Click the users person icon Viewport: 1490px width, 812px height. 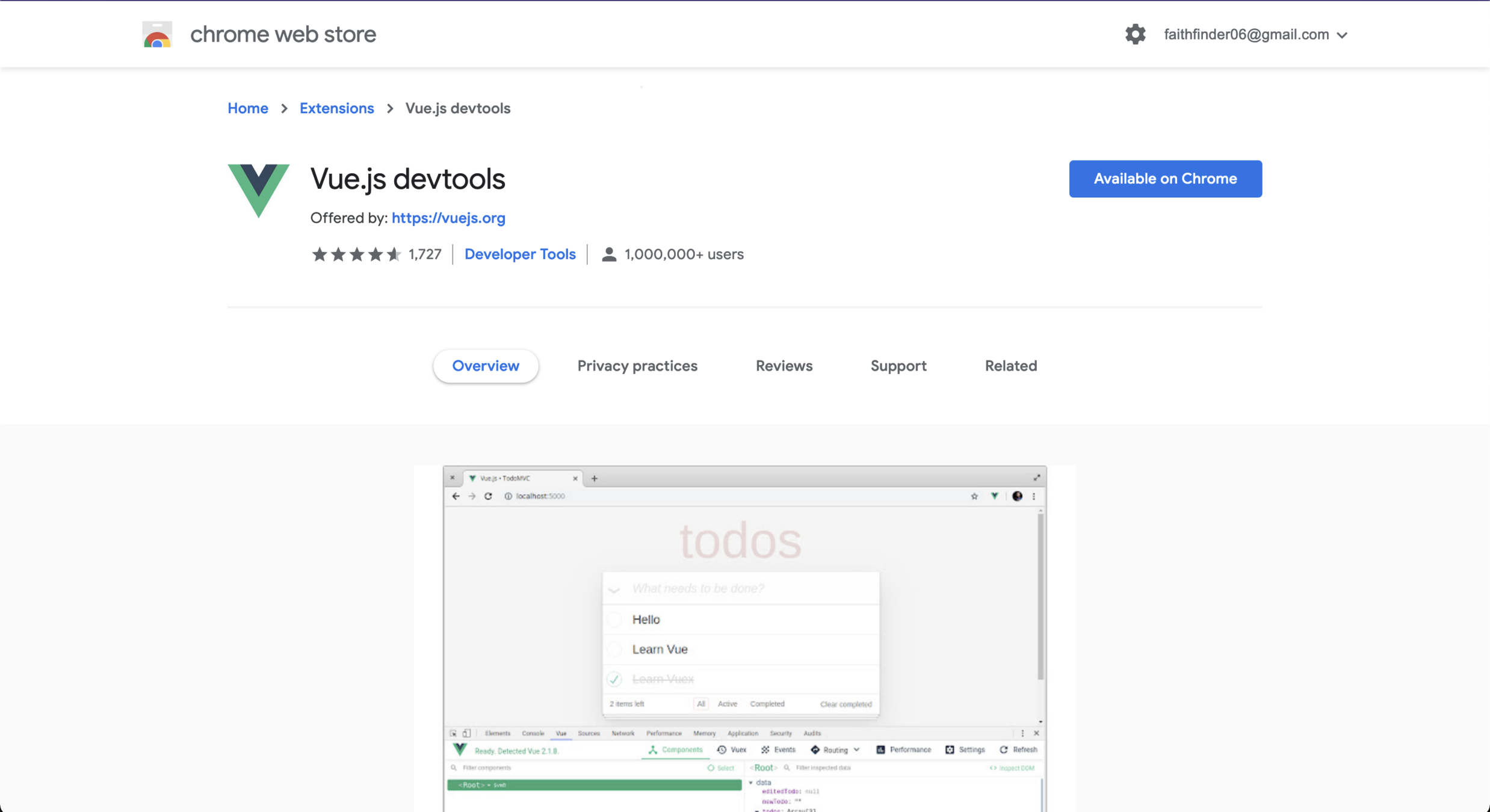tap(609, 254)
